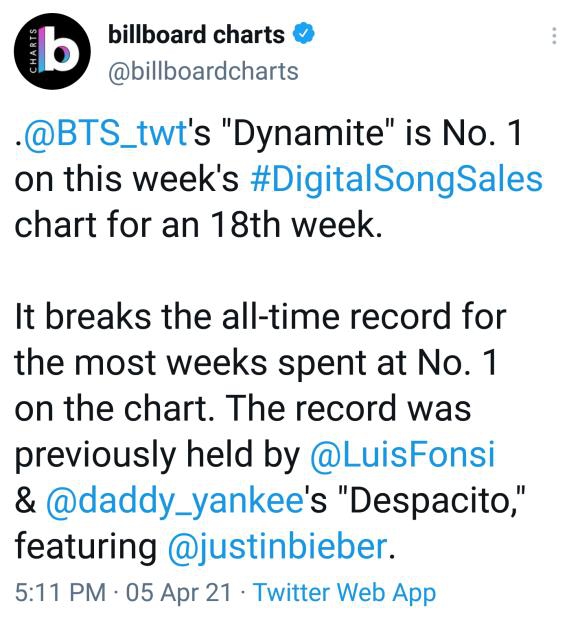Click the blue verified badge icon

304,34
